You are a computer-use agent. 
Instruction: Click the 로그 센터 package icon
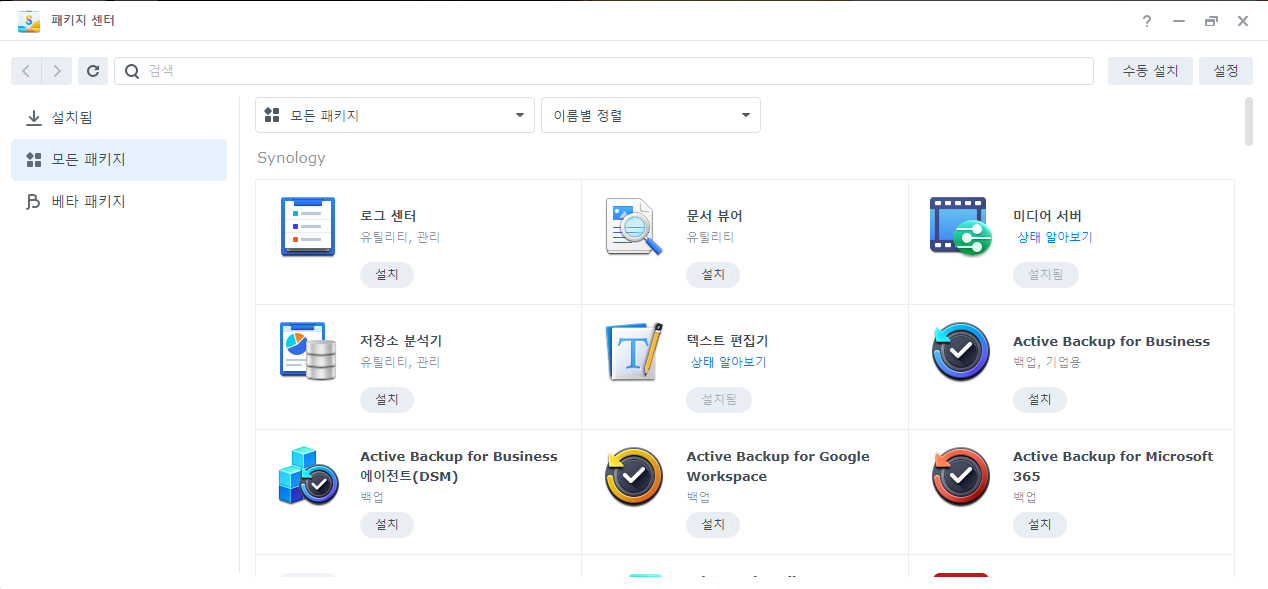coord(308,227)
